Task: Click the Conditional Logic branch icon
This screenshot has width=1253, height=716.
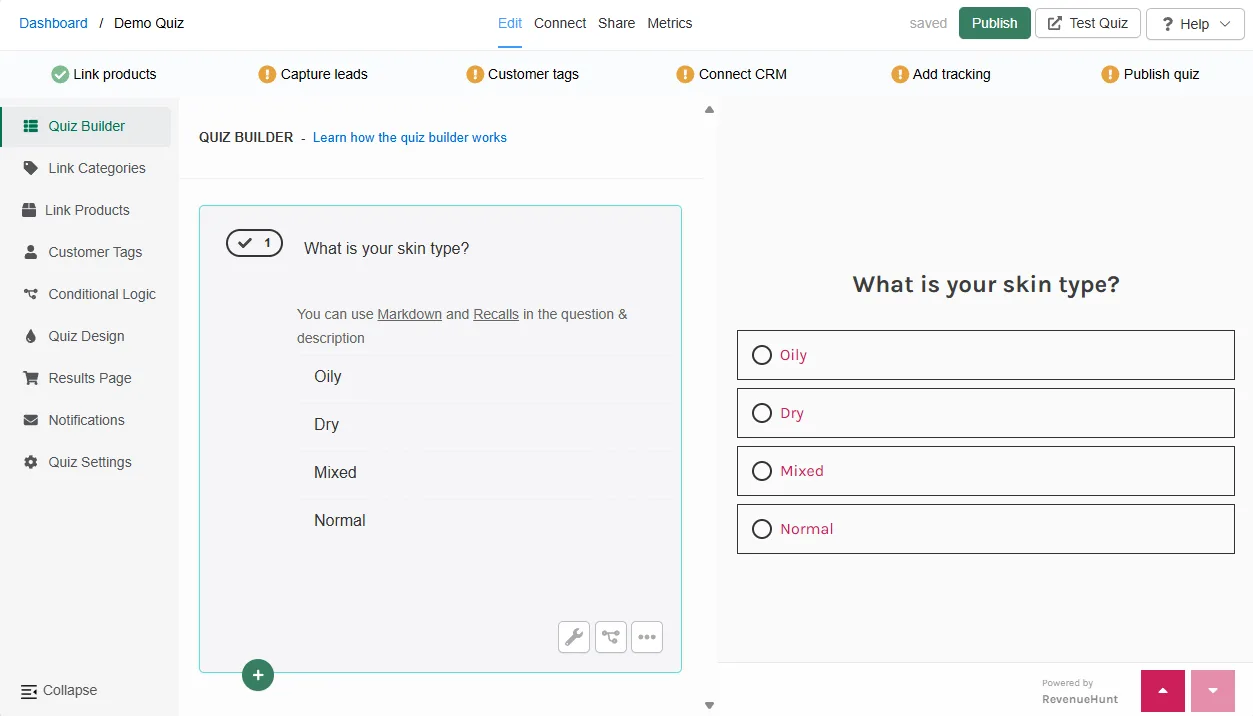Action: [30, 294]
